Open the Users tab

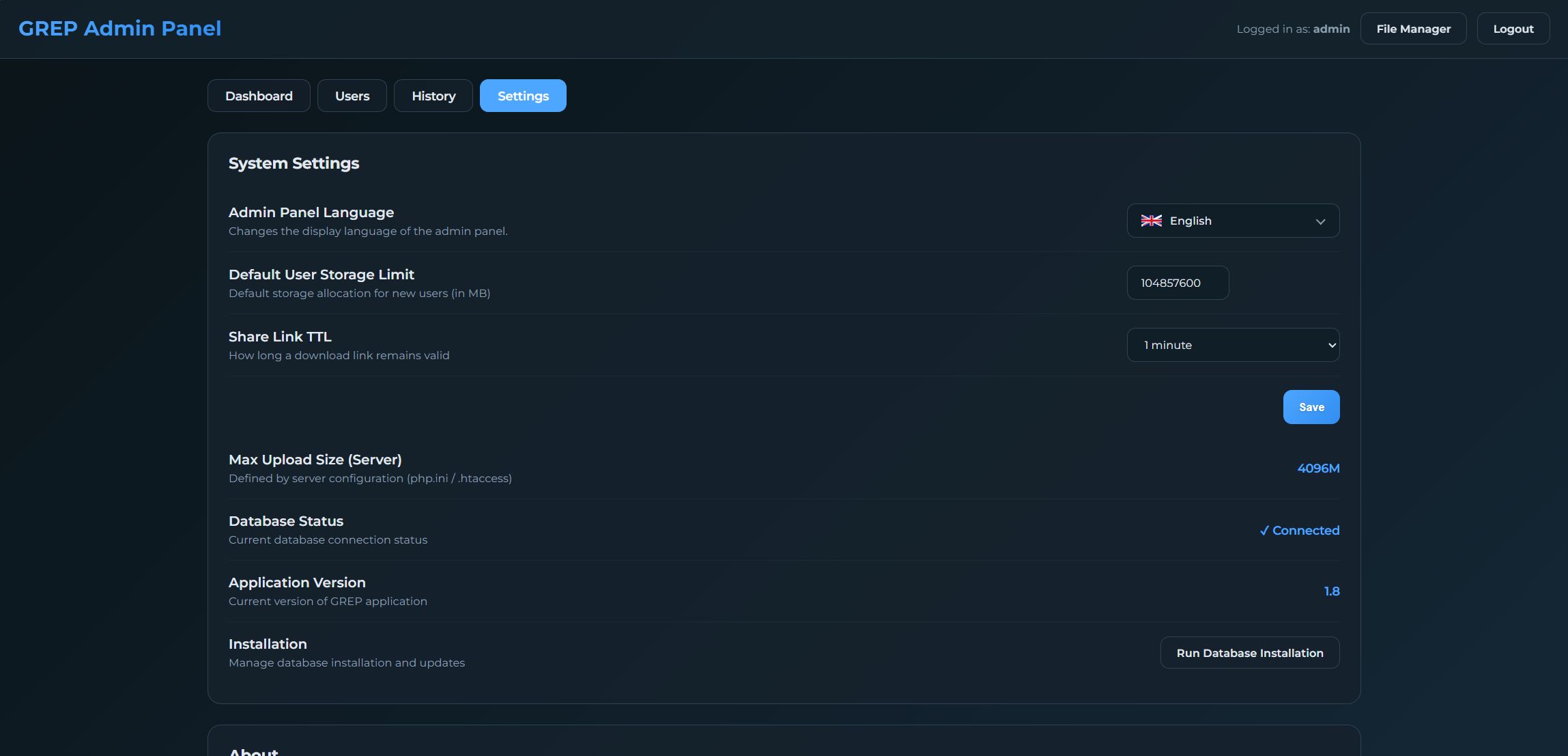tap(352, 96)
